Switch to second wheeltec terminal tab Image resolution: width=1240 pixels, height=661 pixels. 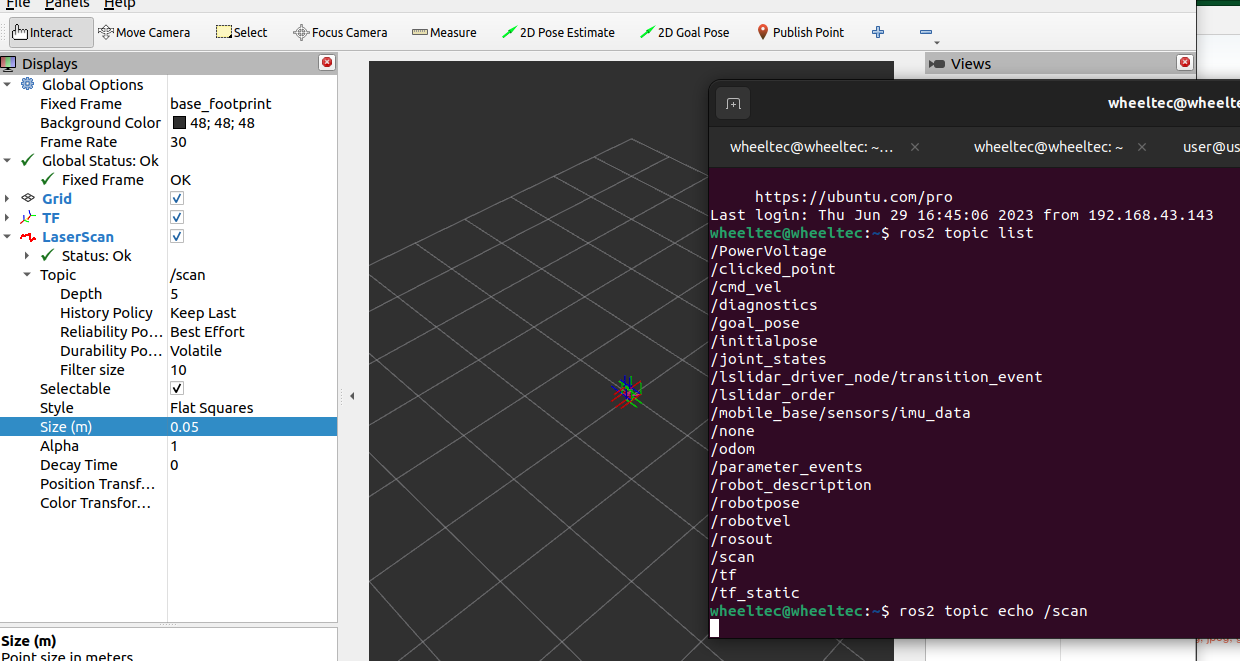tap(1048, 147)
